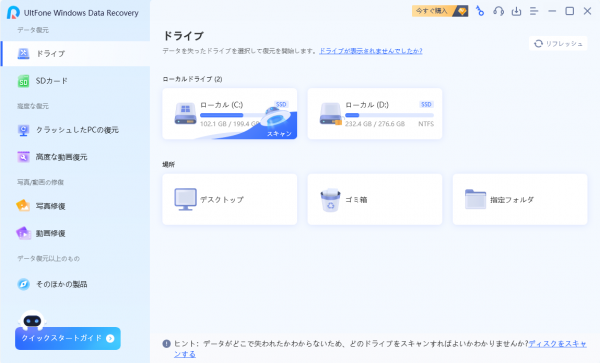Click the green SD card icon
Viewport: 600px width, 363px height.
[23, 81]
